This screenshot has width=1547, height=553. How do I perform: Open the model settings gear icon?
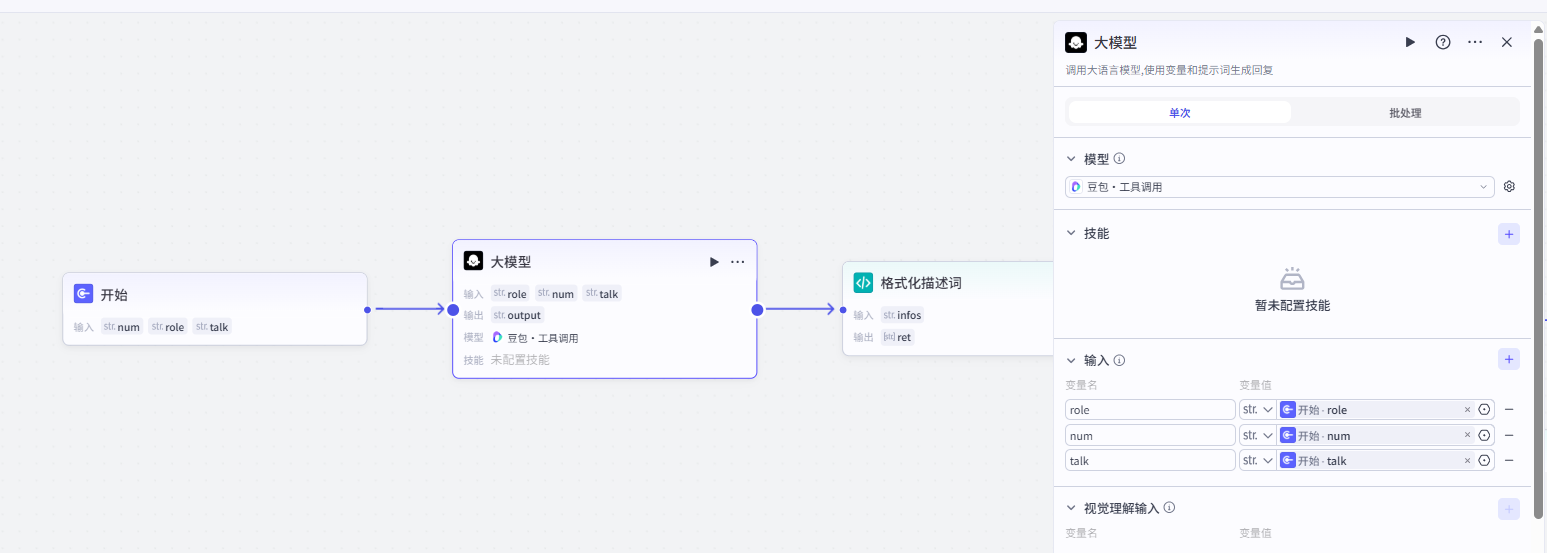[1509, 187]
